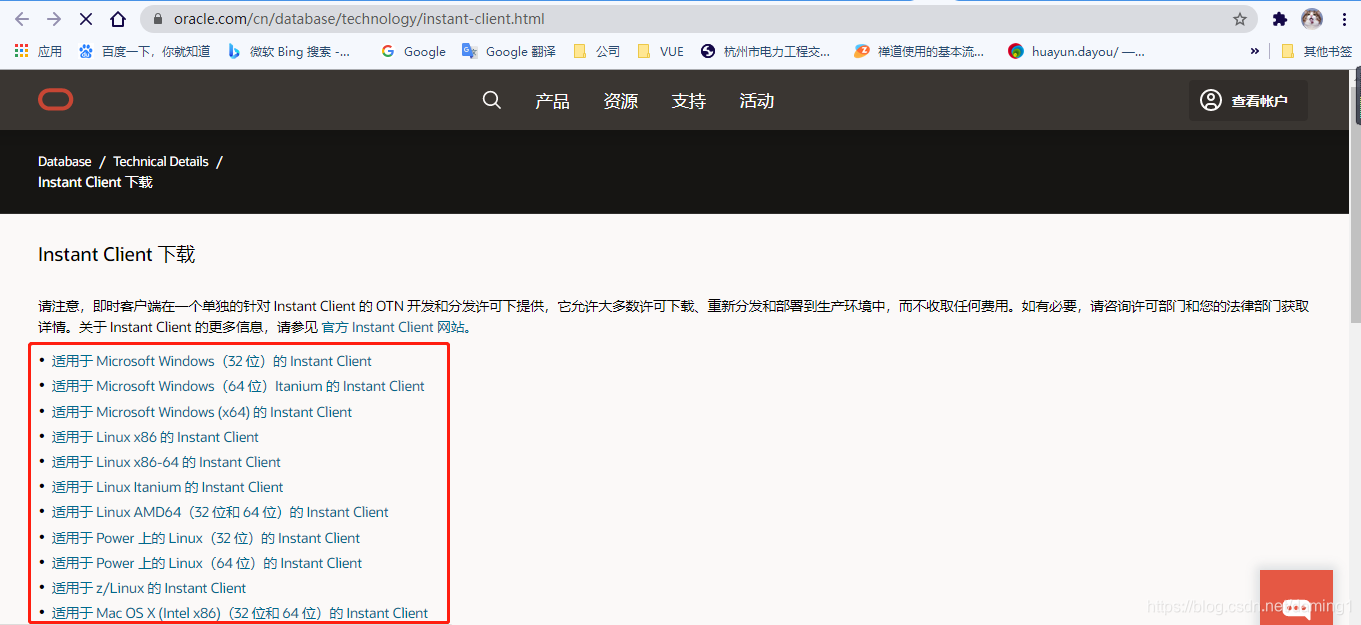Viewport: 1361px width, 625px height.
Task: Go to Technical Details breadcrumb
Action: (161, 161)
